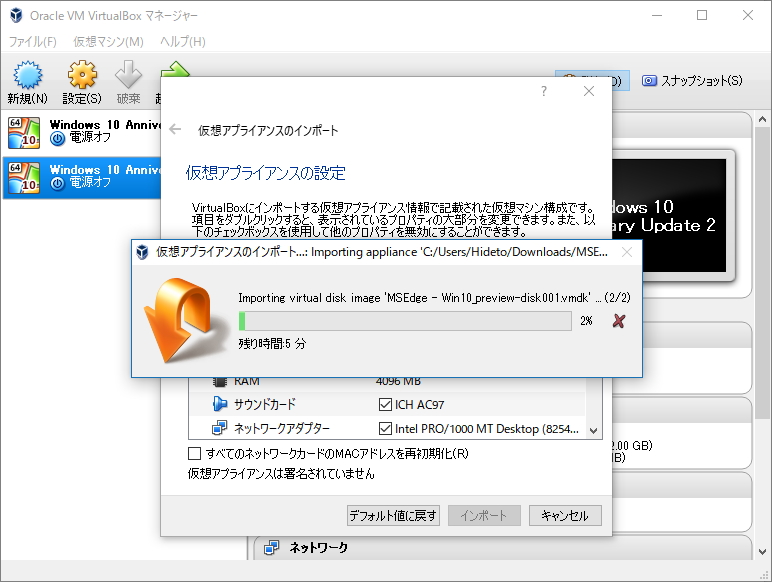Viewport: 772px width, 582px height.
Task: Click the インポート button
Action: click(x=484, y=516)
